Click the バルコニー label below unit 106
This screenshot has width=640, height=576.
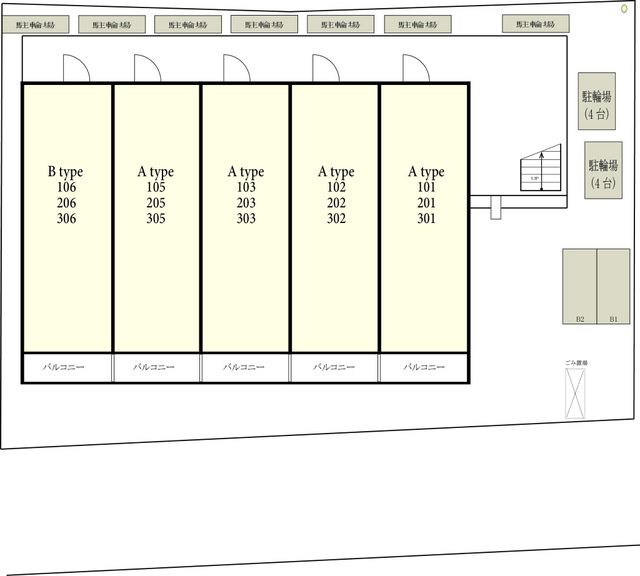[64, 367]
